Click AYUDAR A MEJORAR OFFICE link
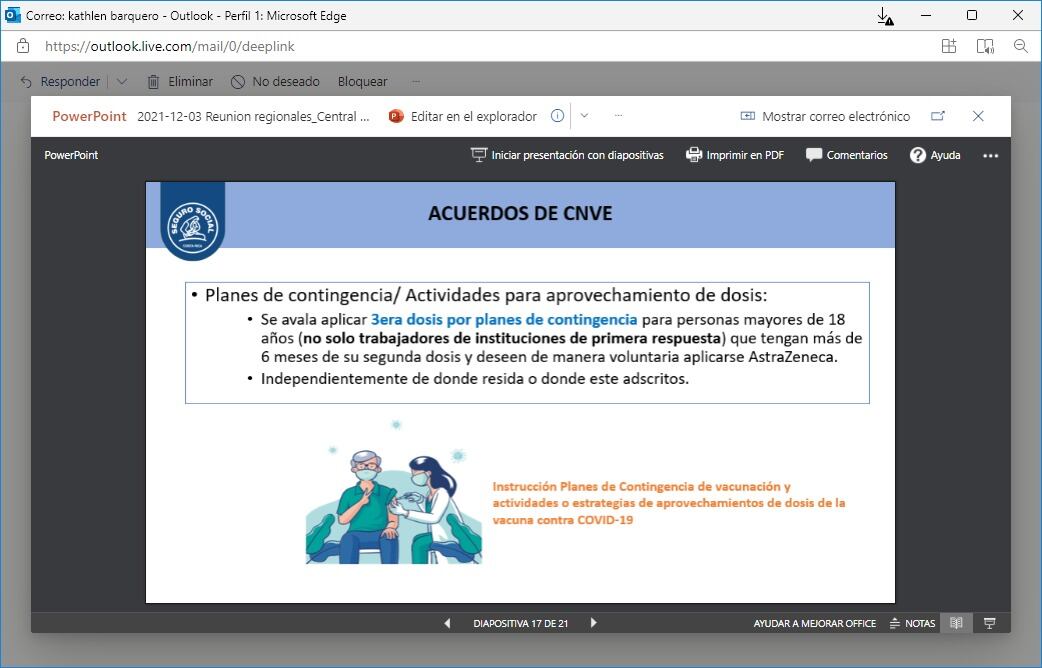This screenshot has width=1042, height=668. pos(814,623)
